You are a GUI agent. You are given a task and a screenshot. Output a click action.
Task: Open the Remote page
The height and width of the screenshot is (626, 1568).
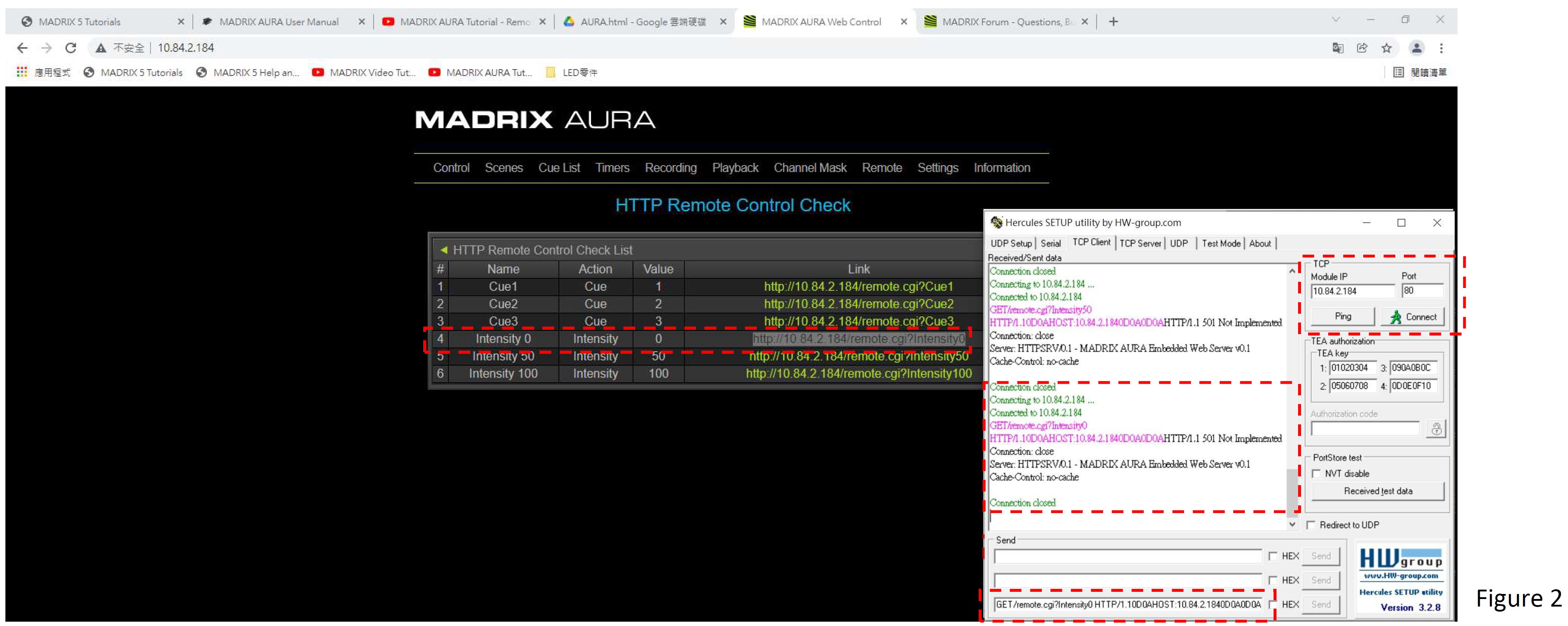(x=882, y=168)
